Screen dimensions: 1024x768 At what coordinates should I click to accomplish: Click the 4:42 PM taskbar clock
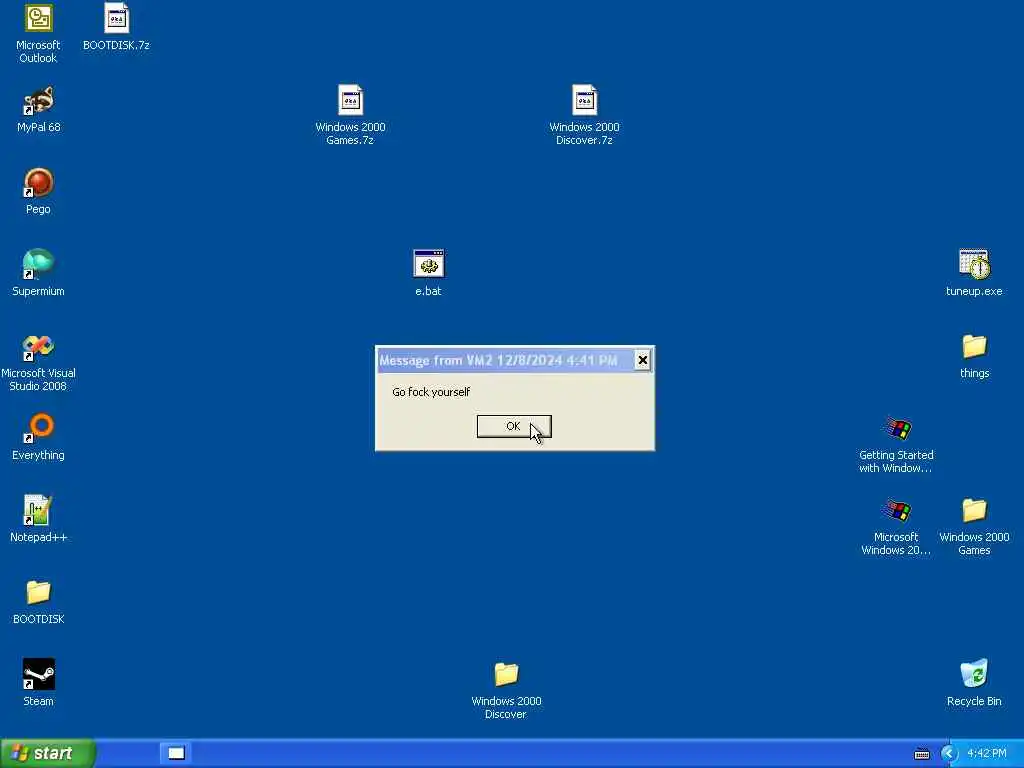[x=987, y=754]
